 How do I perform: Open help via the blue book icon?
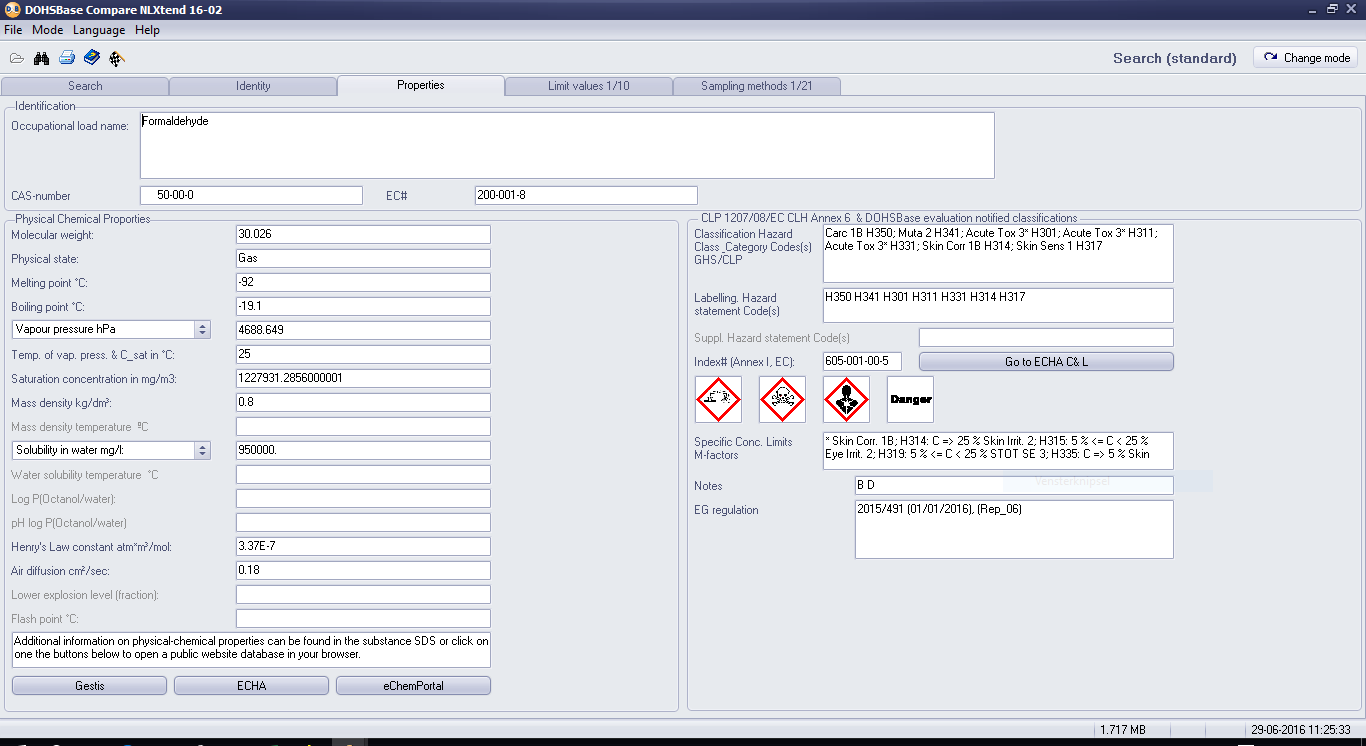[92, 58]
